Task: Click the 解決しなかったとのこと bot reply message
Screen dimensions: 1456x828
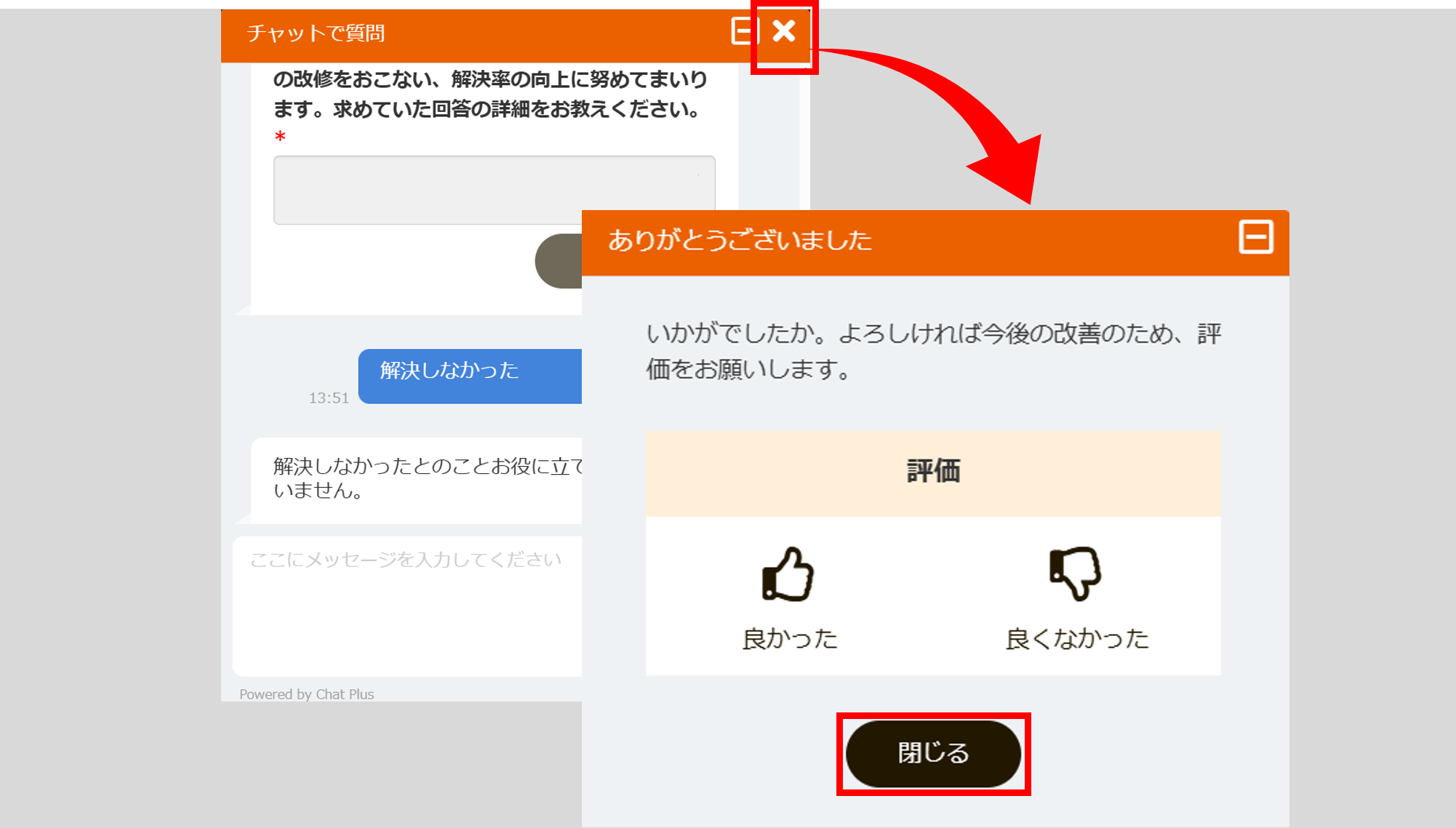Action: point(417,480)
